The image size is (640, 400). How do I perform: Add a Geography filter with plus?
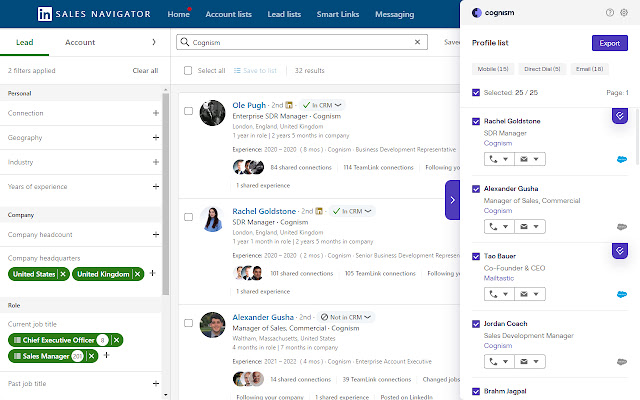coord(156,138)
